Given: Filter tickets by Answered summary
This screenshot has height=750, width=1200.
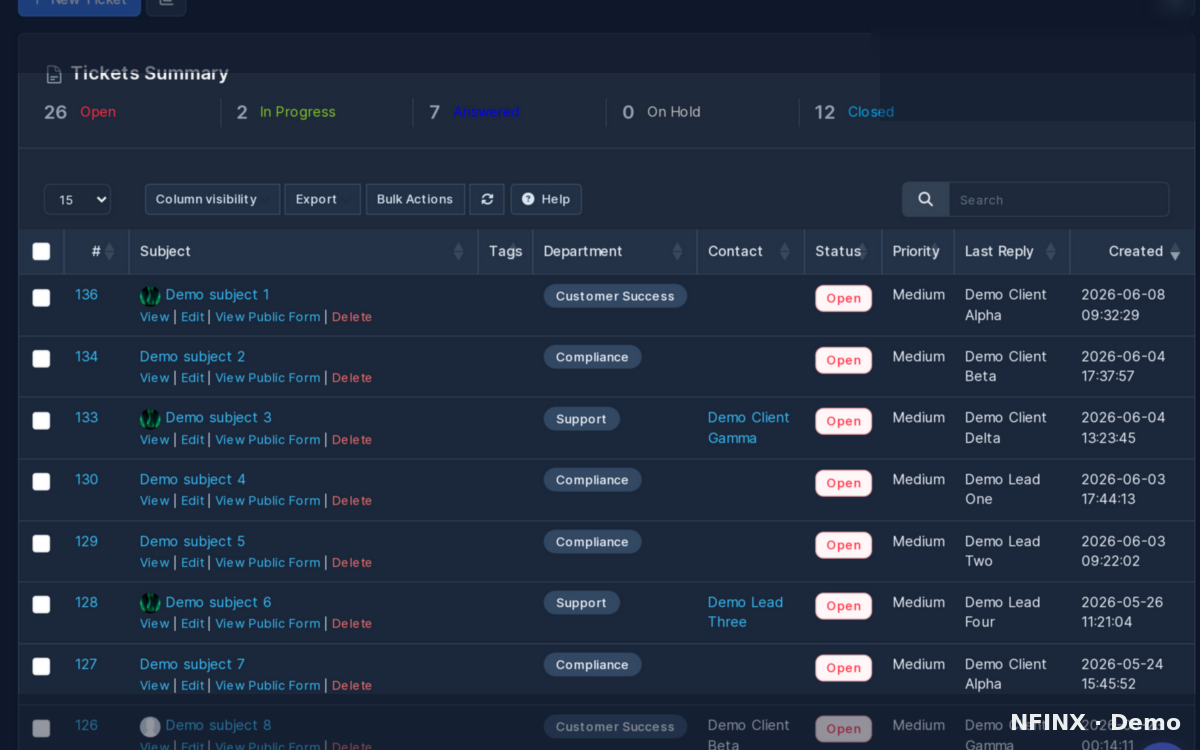Looking at the screenshot, I should coord(486,112).
